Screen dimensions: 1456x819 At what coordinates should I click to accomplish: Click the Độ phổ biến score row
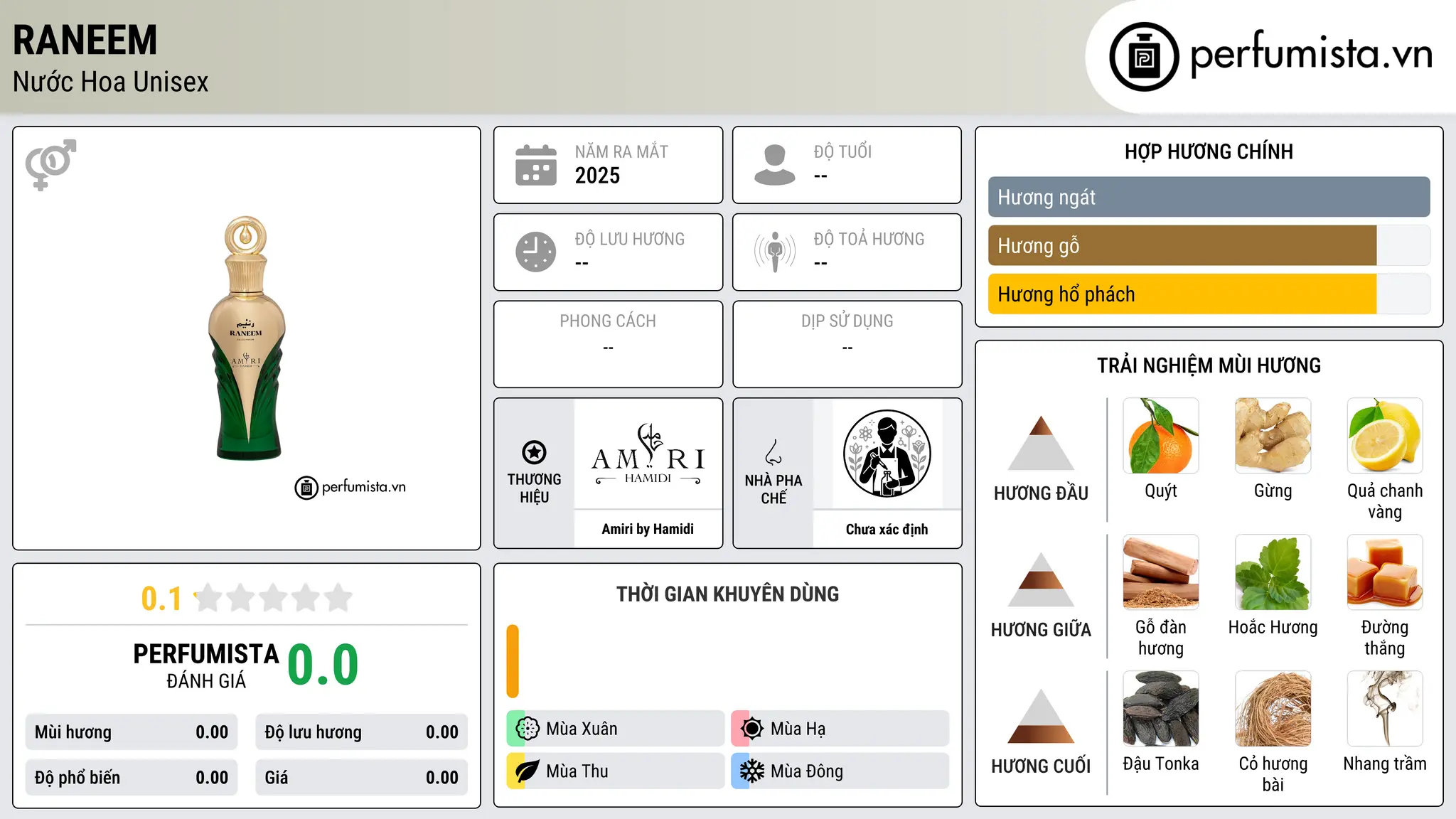tap(132, 778)
